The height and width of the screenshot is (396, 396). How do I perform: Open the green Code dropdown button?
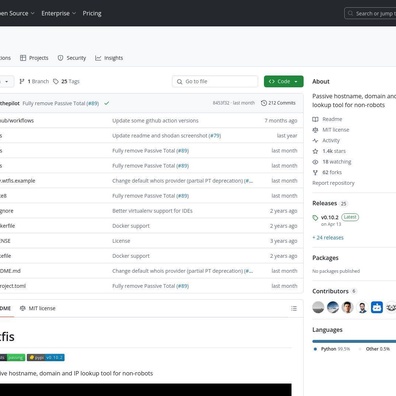(x=284, y=81)
